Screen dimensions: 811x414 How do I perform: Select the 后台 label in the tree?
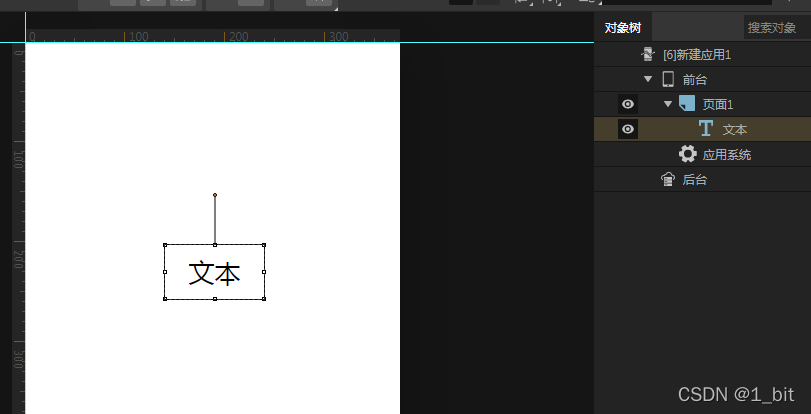tap(695, 180)
